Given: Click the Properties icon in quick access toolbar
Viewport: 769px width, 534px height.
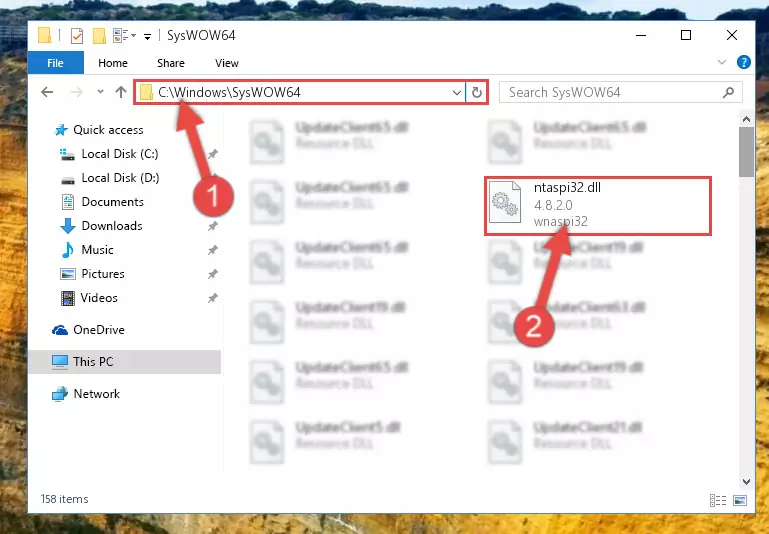Looking at the screenshot, I should click(77, 36).
